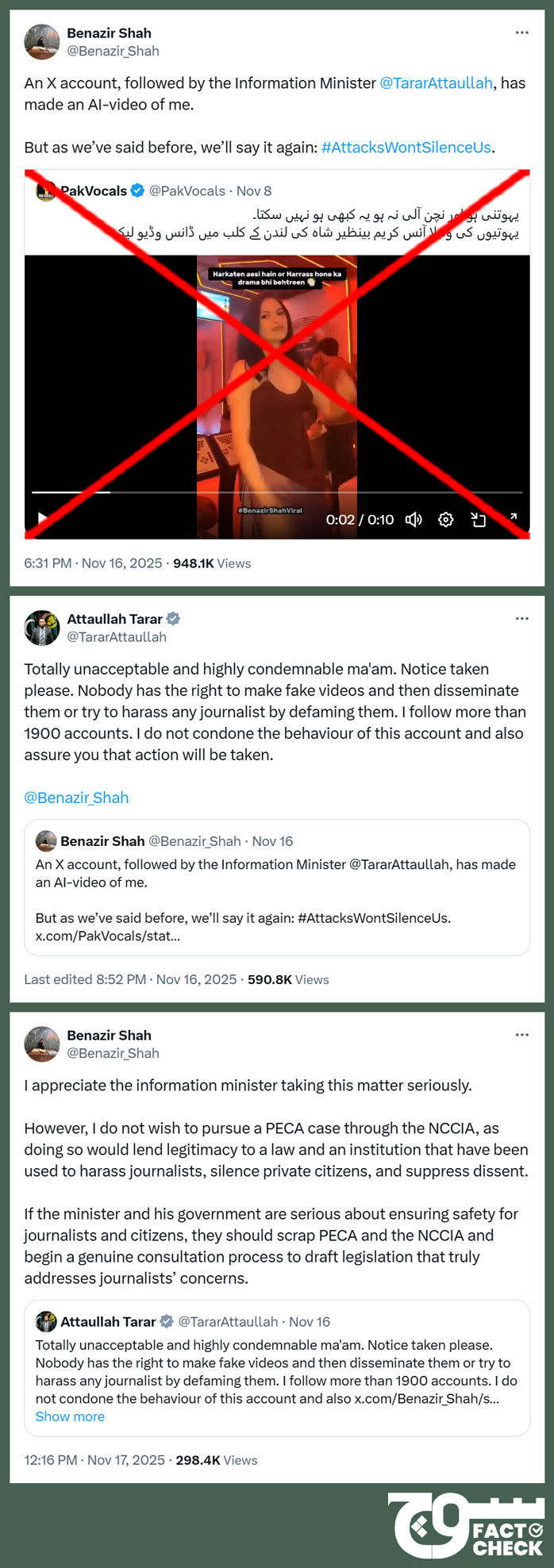Open quoted Benazir Shah post in Tarar's reply
The width and height of the screenshot is (554, 1568).
click(276, 887)
